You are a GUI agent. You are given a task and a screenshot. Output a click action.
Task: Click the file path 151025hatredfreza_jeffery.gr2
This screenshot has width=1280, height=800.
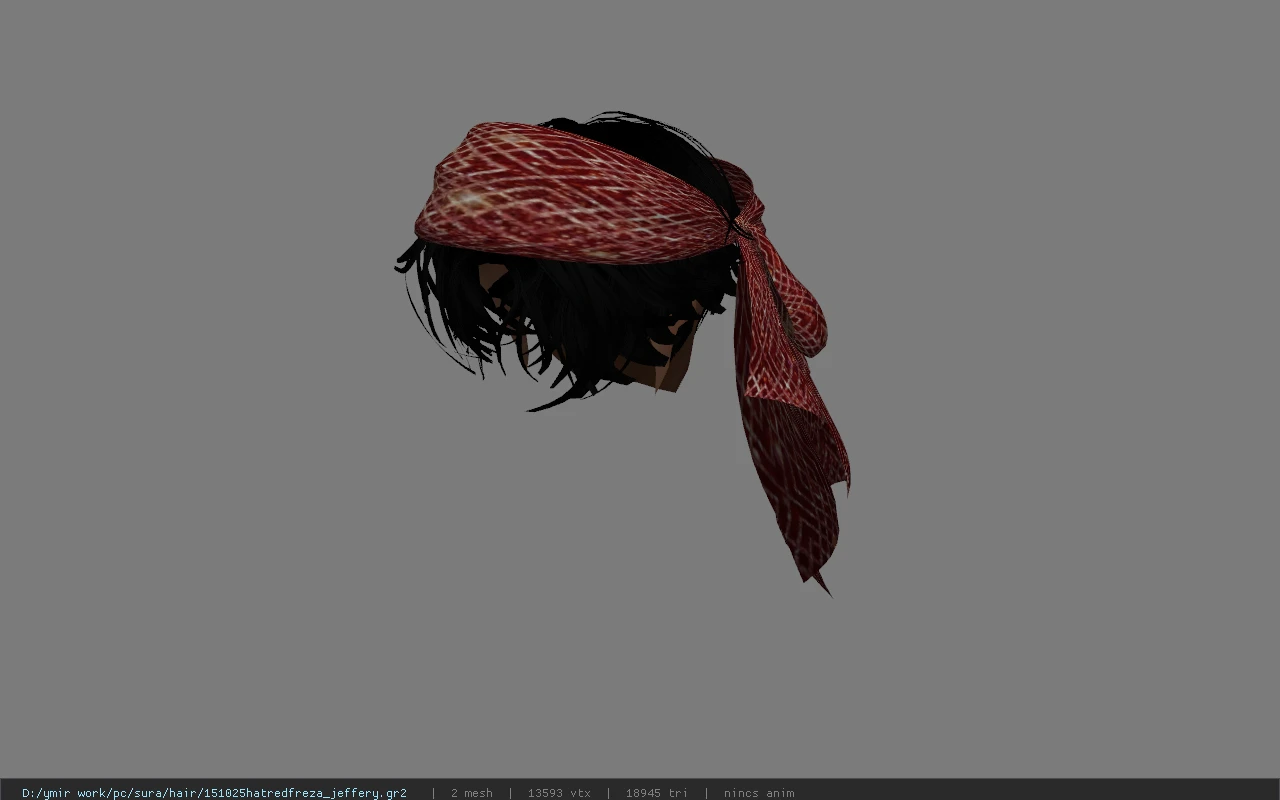click(x=214, y=793)
